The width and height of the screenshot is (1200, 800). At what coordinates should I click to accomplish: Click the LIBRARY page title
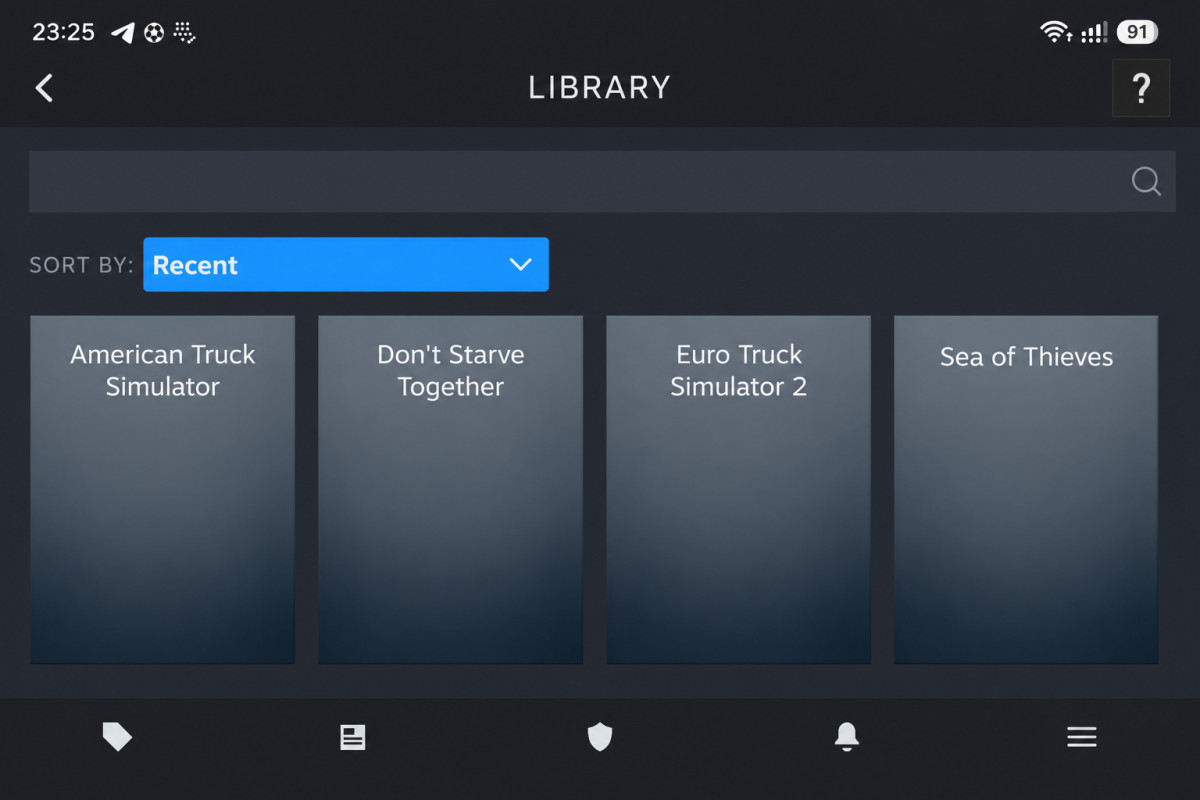pyautogui.click(x=600, y=88)
